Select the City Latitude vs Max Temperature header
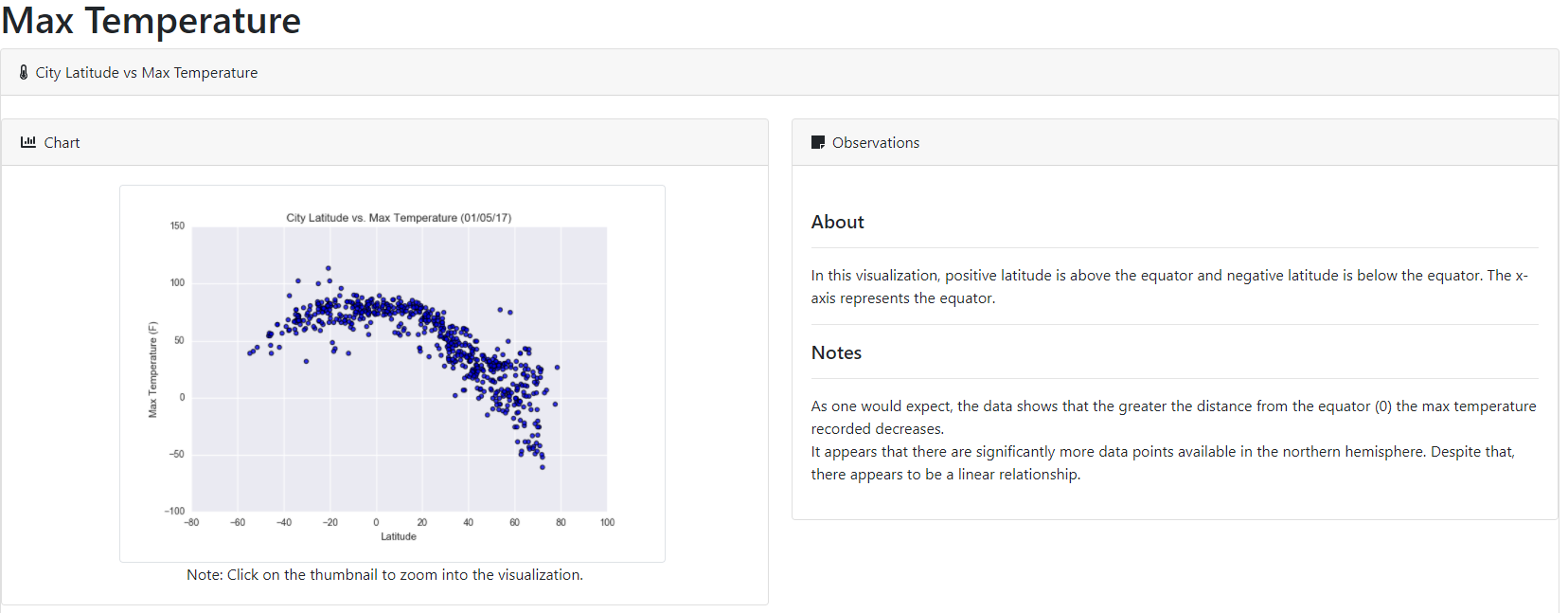1568x613 pixels. click(x=147, y=73)
